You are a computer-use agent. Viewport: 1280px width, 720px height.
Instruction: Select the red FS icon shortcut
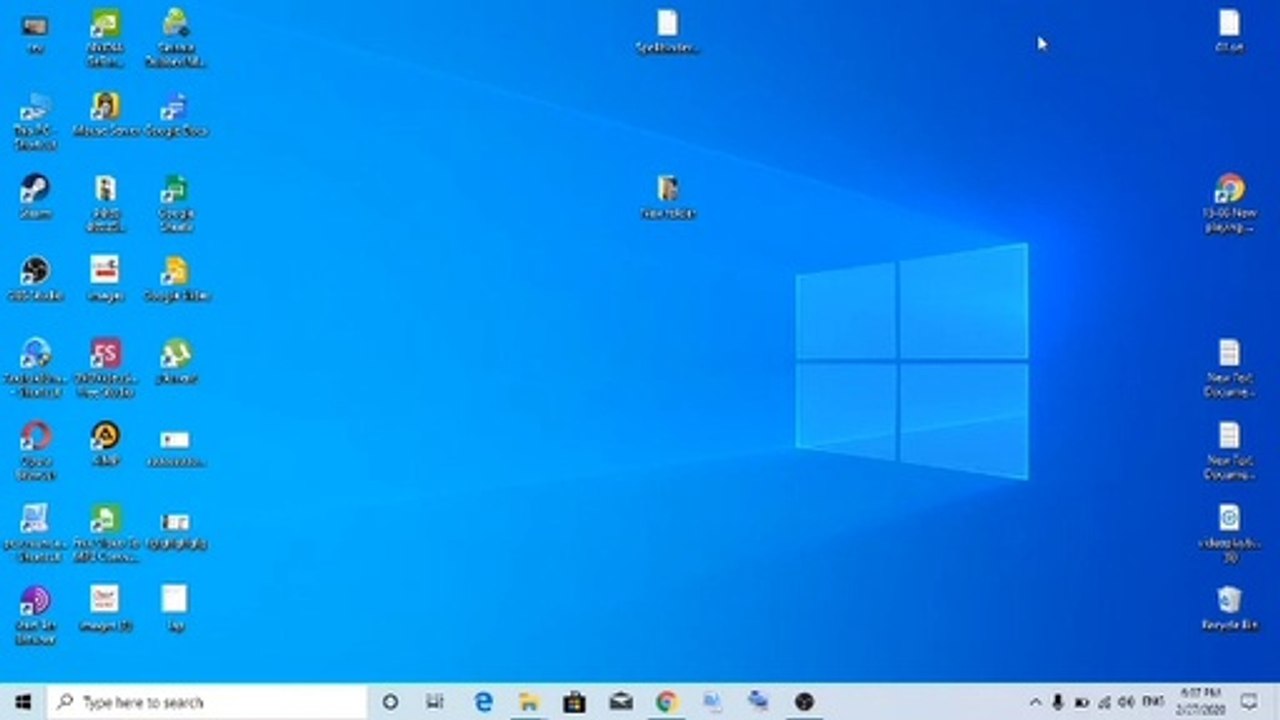point(105,367)
